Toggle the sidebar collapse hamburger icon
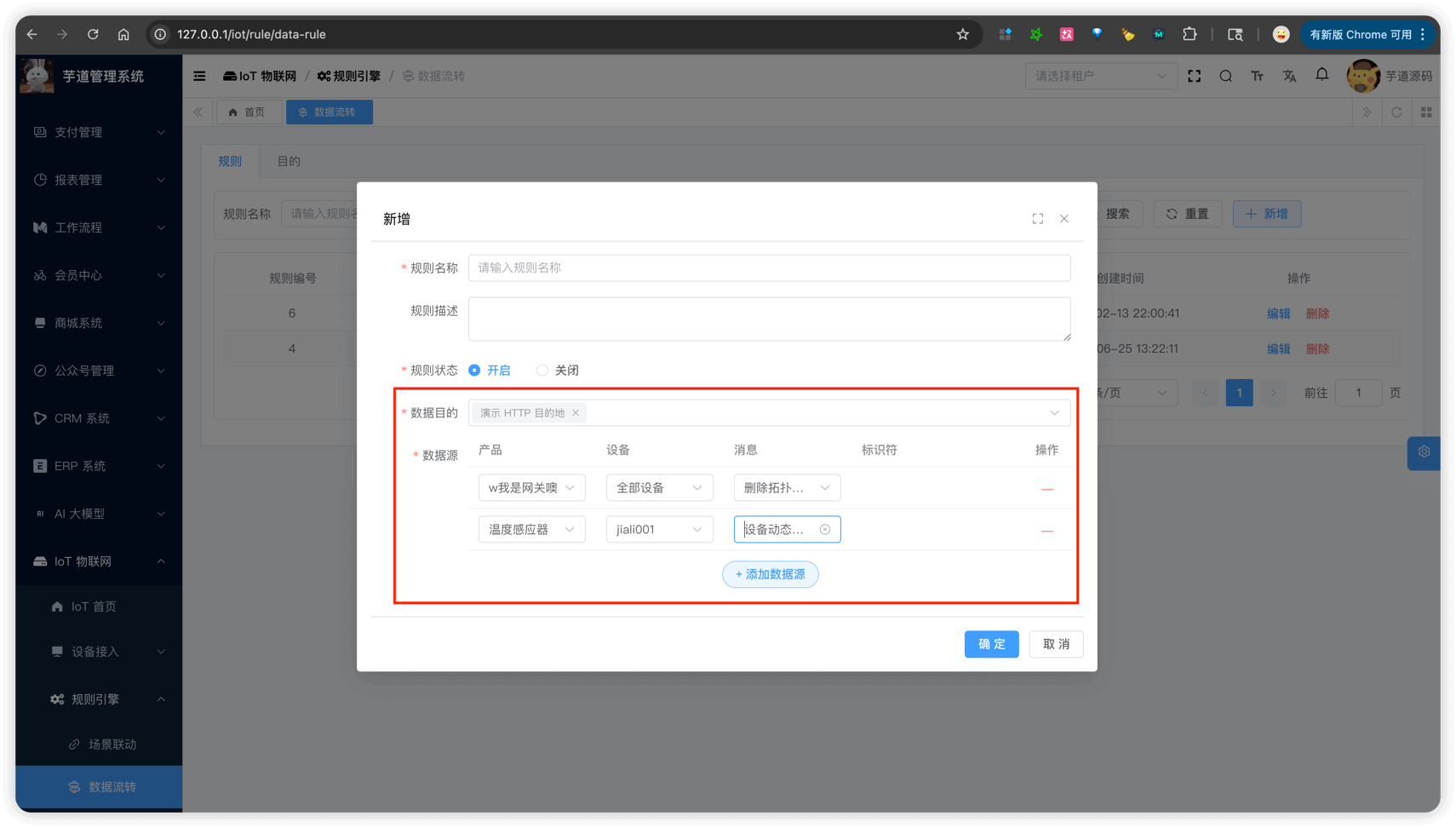The height and width of the screenshot is (828, 1456). coord(199,76)
